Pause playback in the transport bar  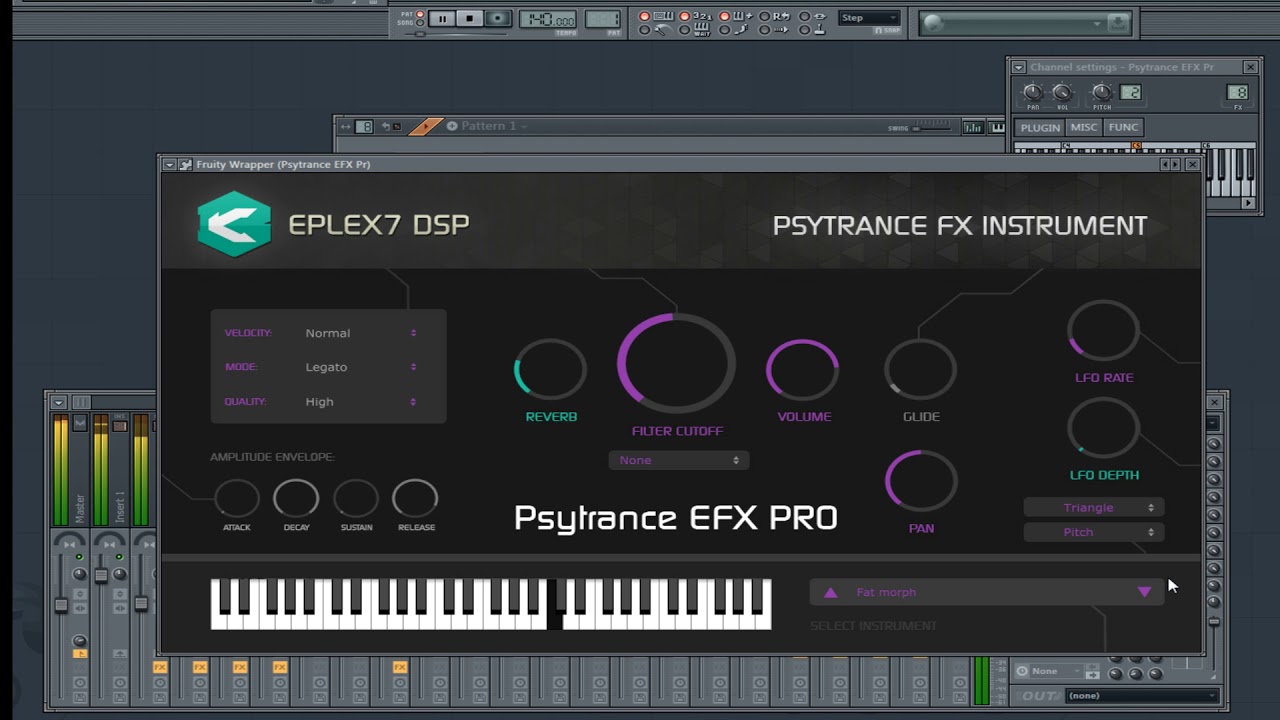click(x=442, y=19)
